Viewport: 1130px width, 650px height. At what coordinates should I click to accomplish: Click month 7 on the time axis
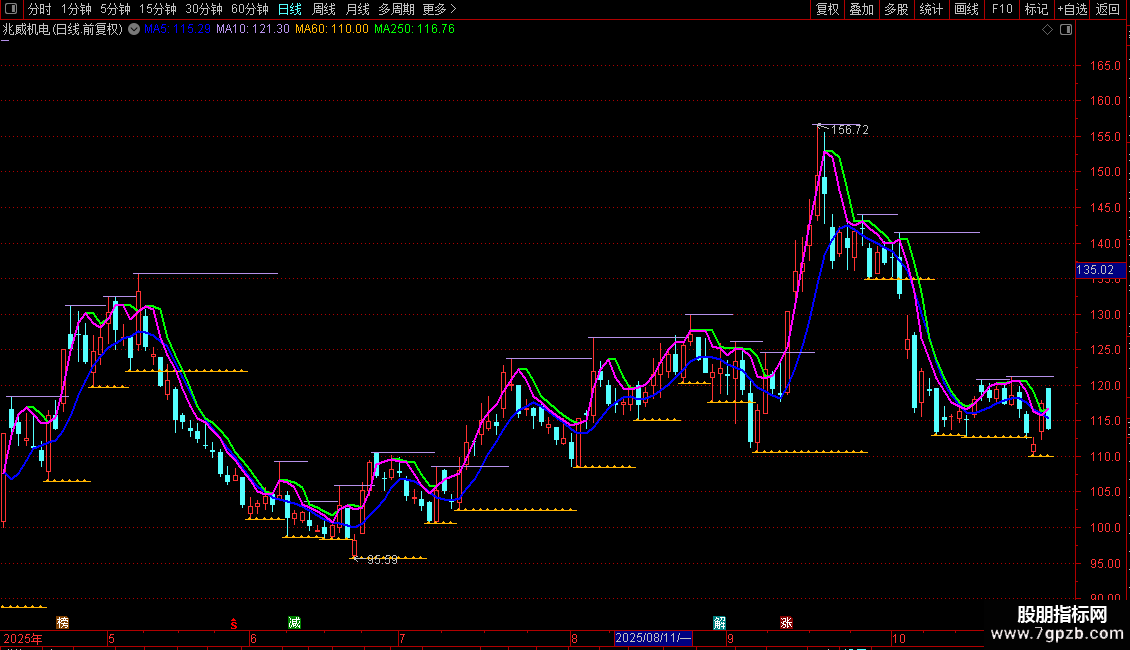point(402,638)
